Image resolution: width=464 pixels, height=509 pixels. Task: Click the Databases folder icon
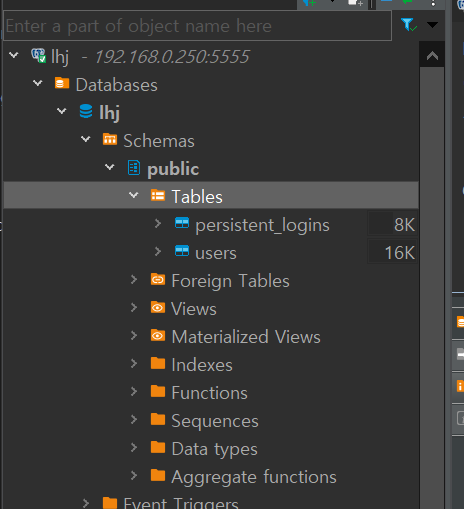(x=62, y=83)
